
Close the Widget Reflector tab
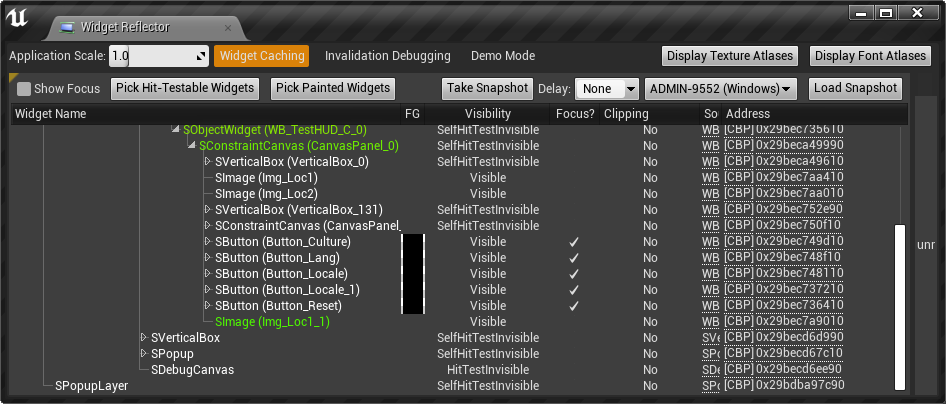pyautogui.click(x=228, y=28)
